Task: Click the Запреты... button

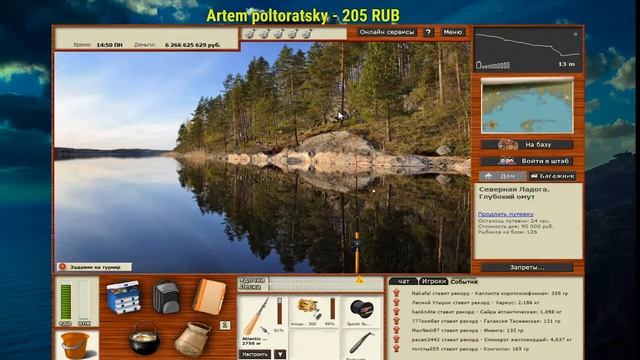Action: click(527, 268)
